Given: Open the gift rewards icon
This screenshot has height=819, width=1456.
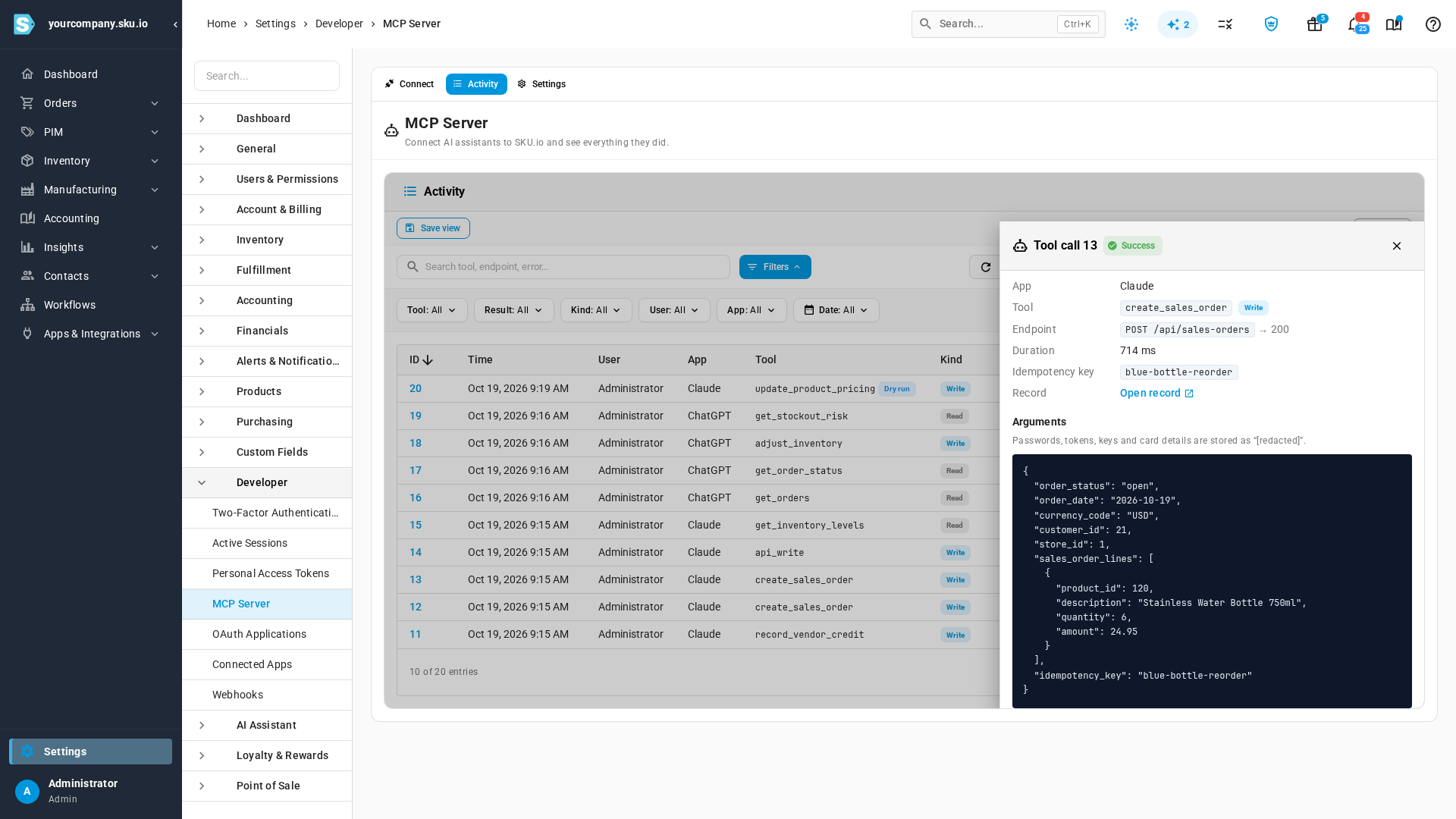Looking at the screenshot, I should tap(1314, 24).
